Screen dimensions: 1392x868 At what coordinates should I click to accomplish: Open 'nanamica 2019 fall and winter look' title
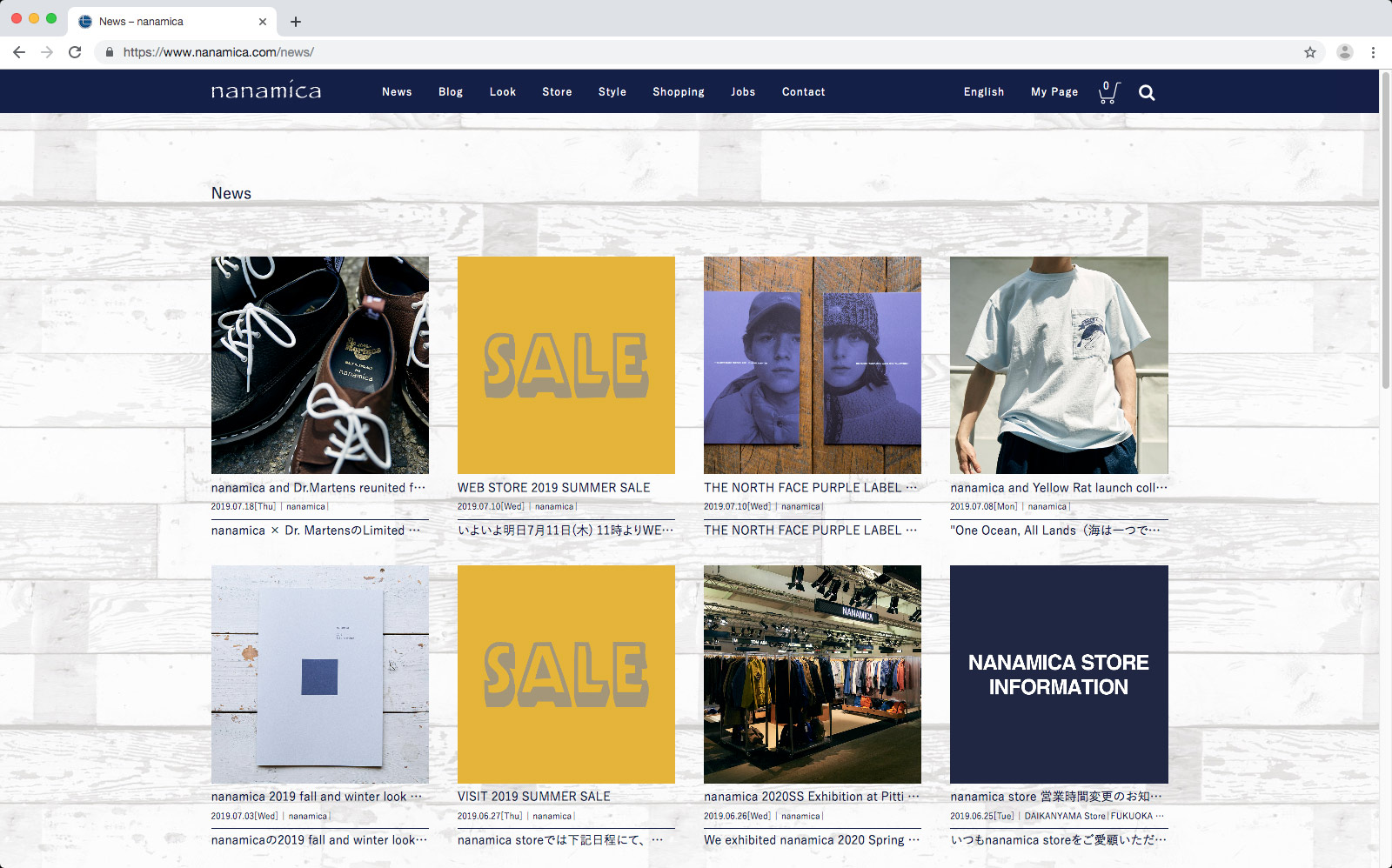(x=317, y=797)
